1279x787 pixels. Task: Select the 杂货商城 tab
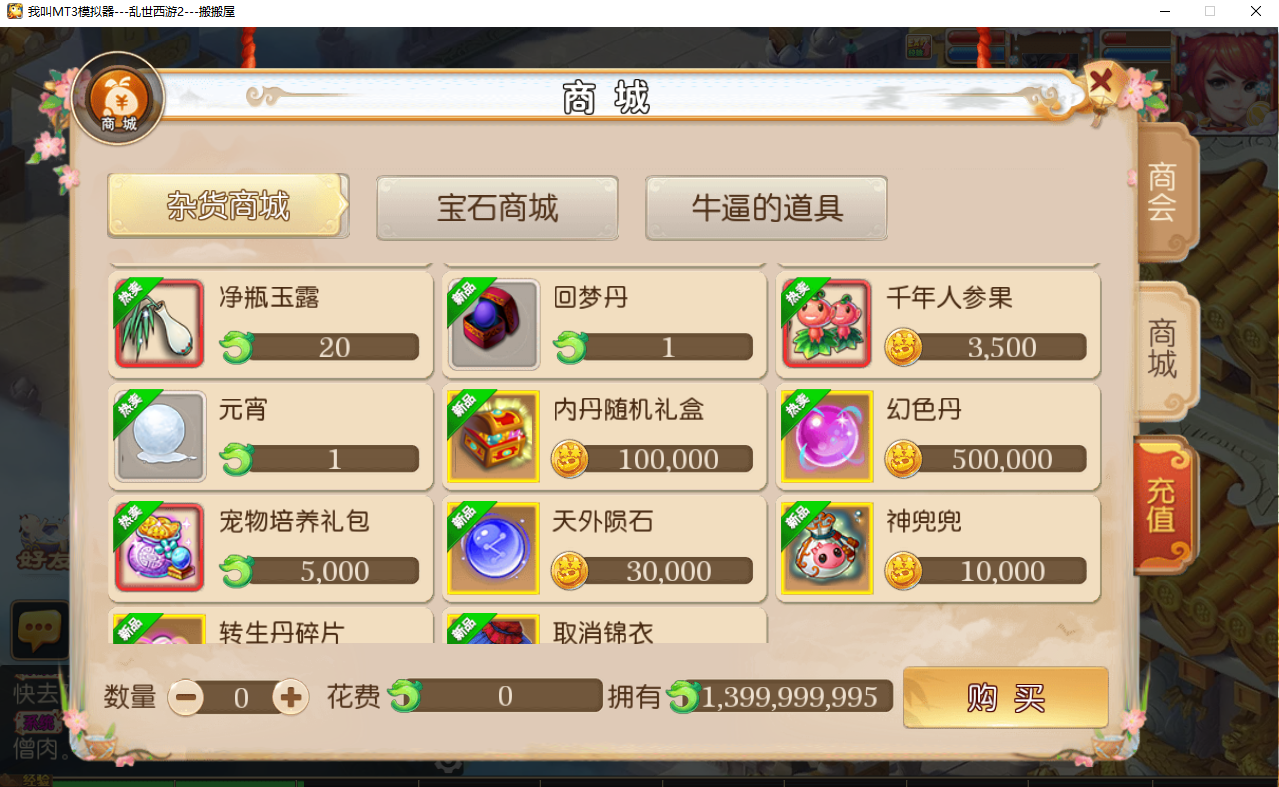point(228,206)
